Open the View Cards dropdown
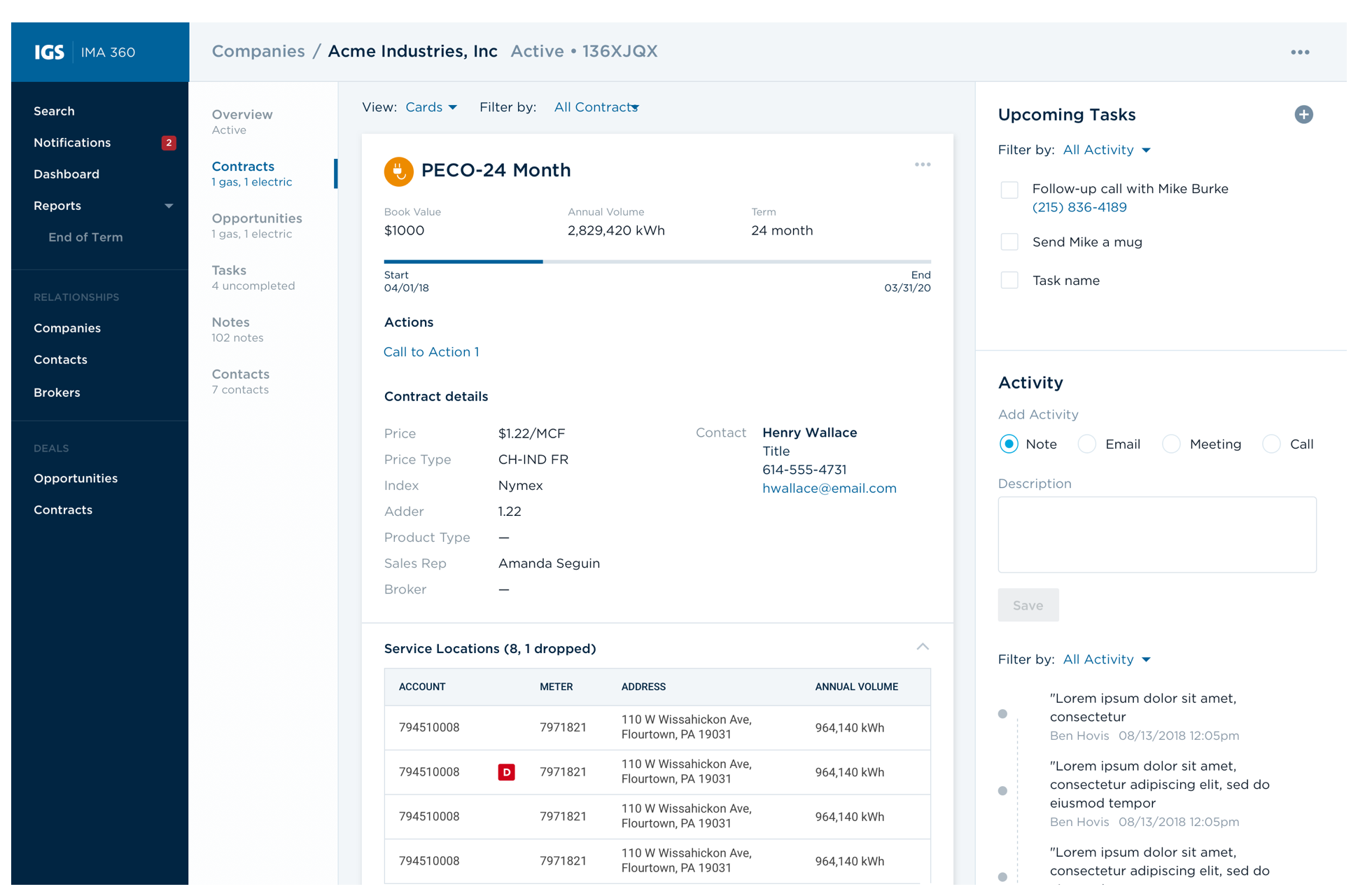Image resolution: width=1358 pixels, height=896 pixels. click(x=431, y=107)
